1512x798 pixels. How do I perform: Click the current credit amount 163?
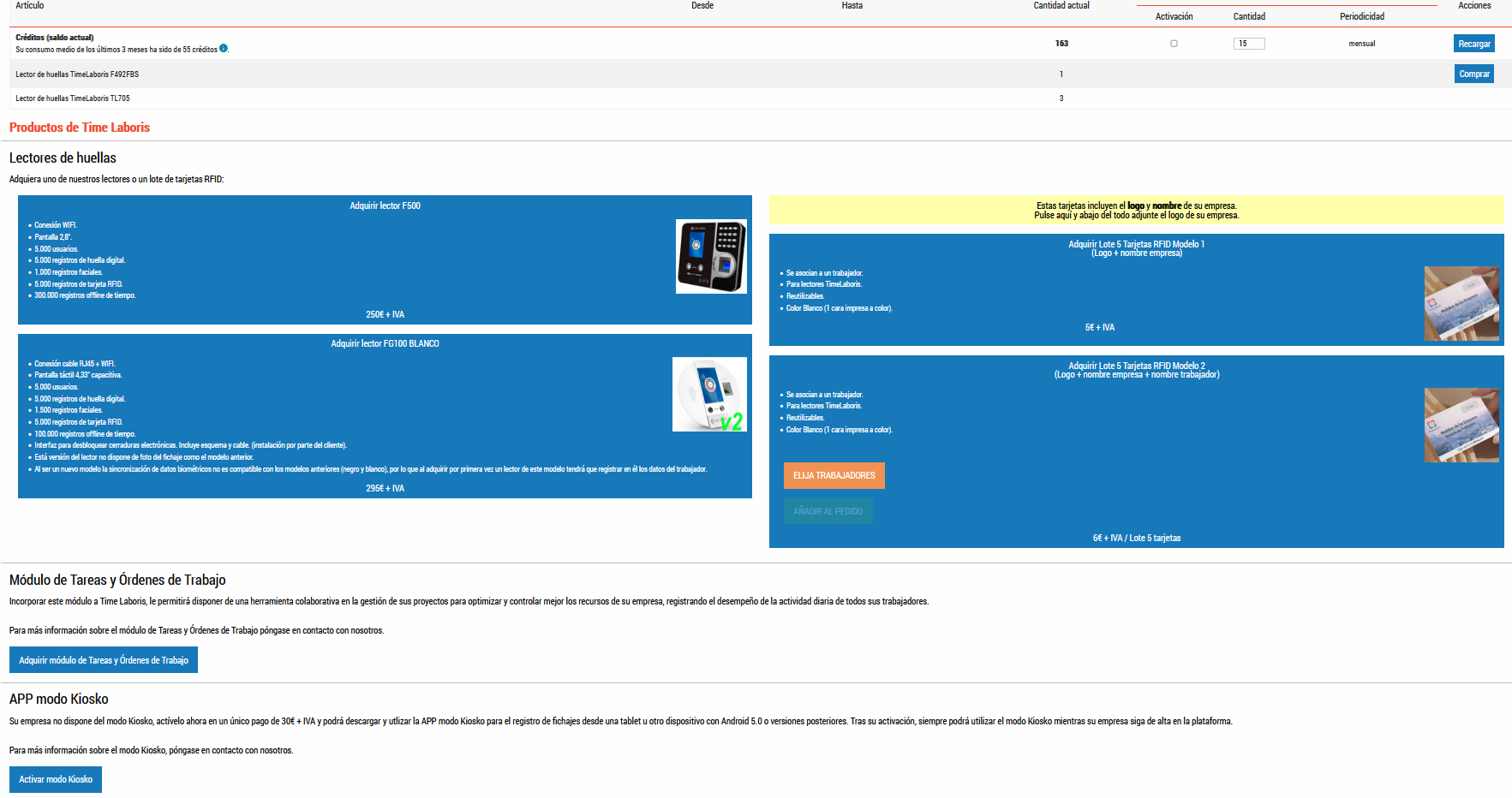(x=1061, y=44)
